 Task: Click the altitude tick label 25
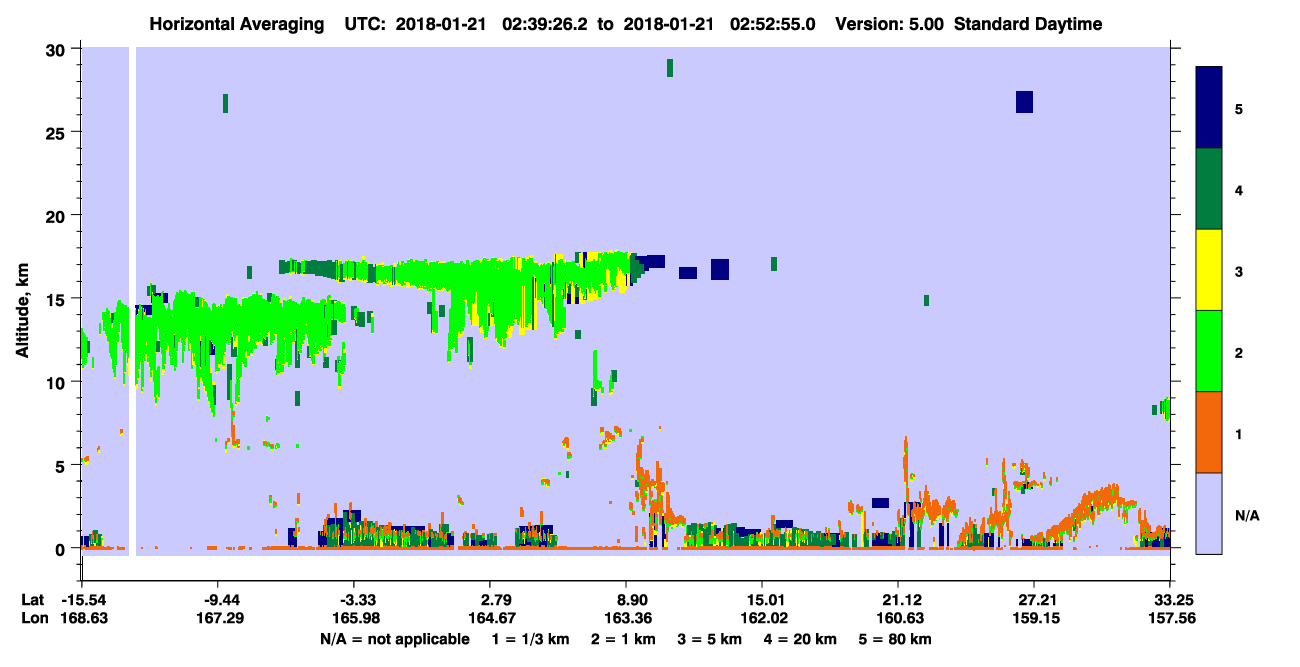tap(58, 133)
